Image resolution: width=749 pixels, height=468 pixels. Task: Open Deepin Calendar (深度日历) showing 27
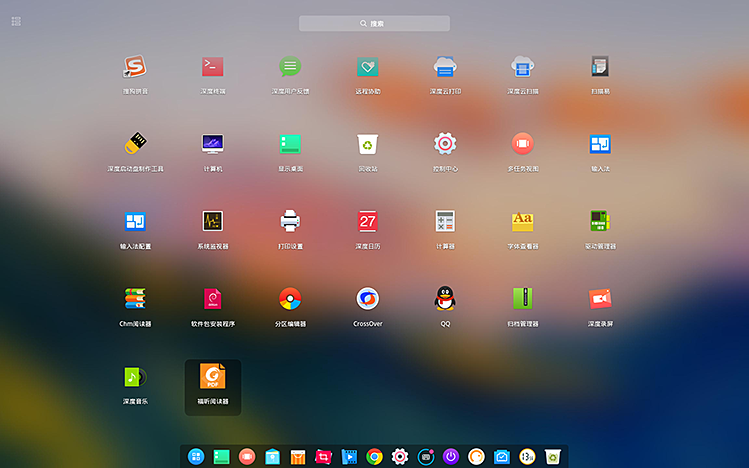click(x=368, y=221)
